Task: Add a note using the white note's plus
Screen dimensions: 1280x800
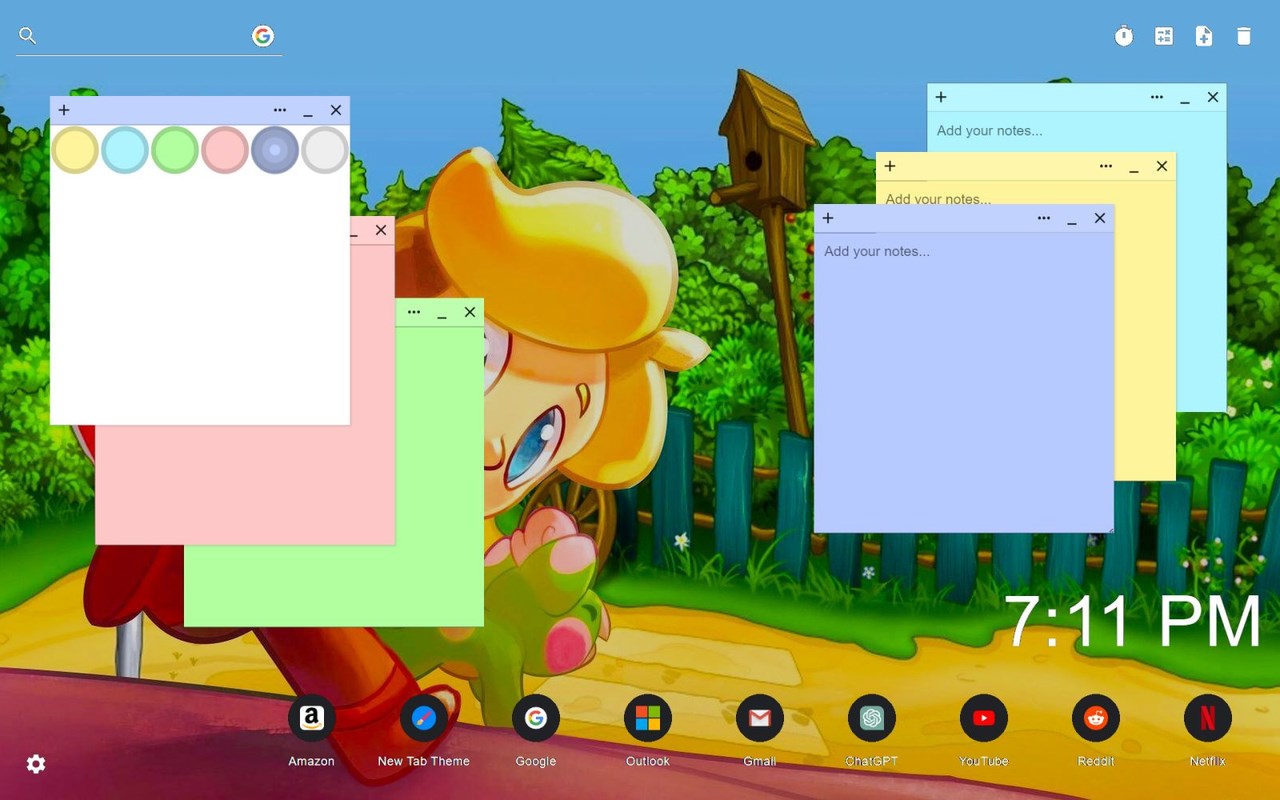Action: (x=64, y=110)
